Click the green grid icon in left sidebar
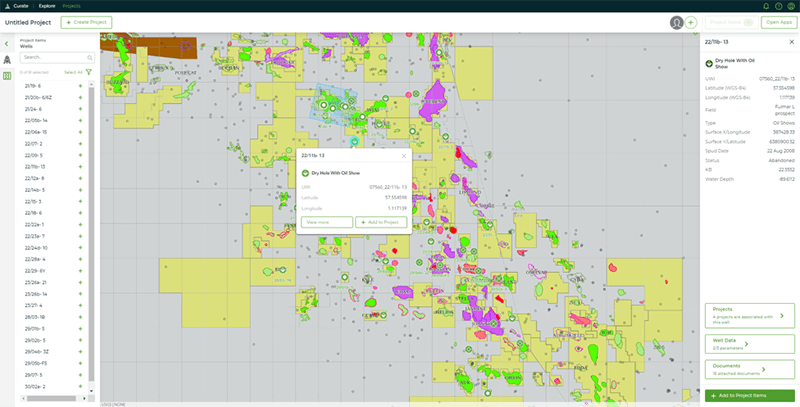Screen dimensions: 800x407 (7, 76)
